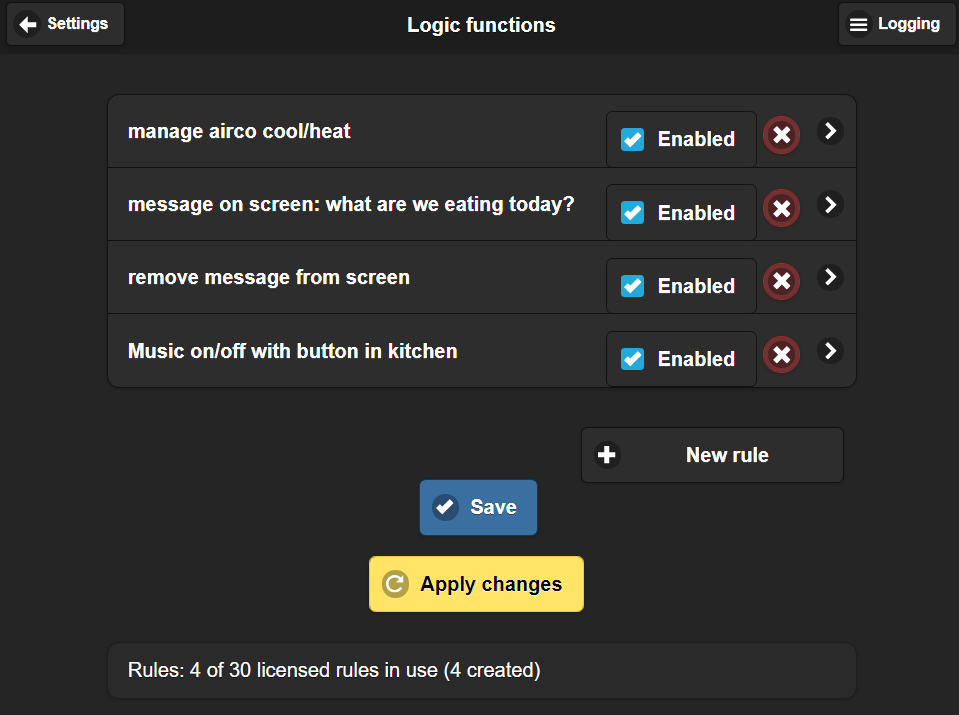Expand the Music on/off kitchen rule chevron
Screen dimensions: 959x715
pyautogui.click(x=830, y=351)
